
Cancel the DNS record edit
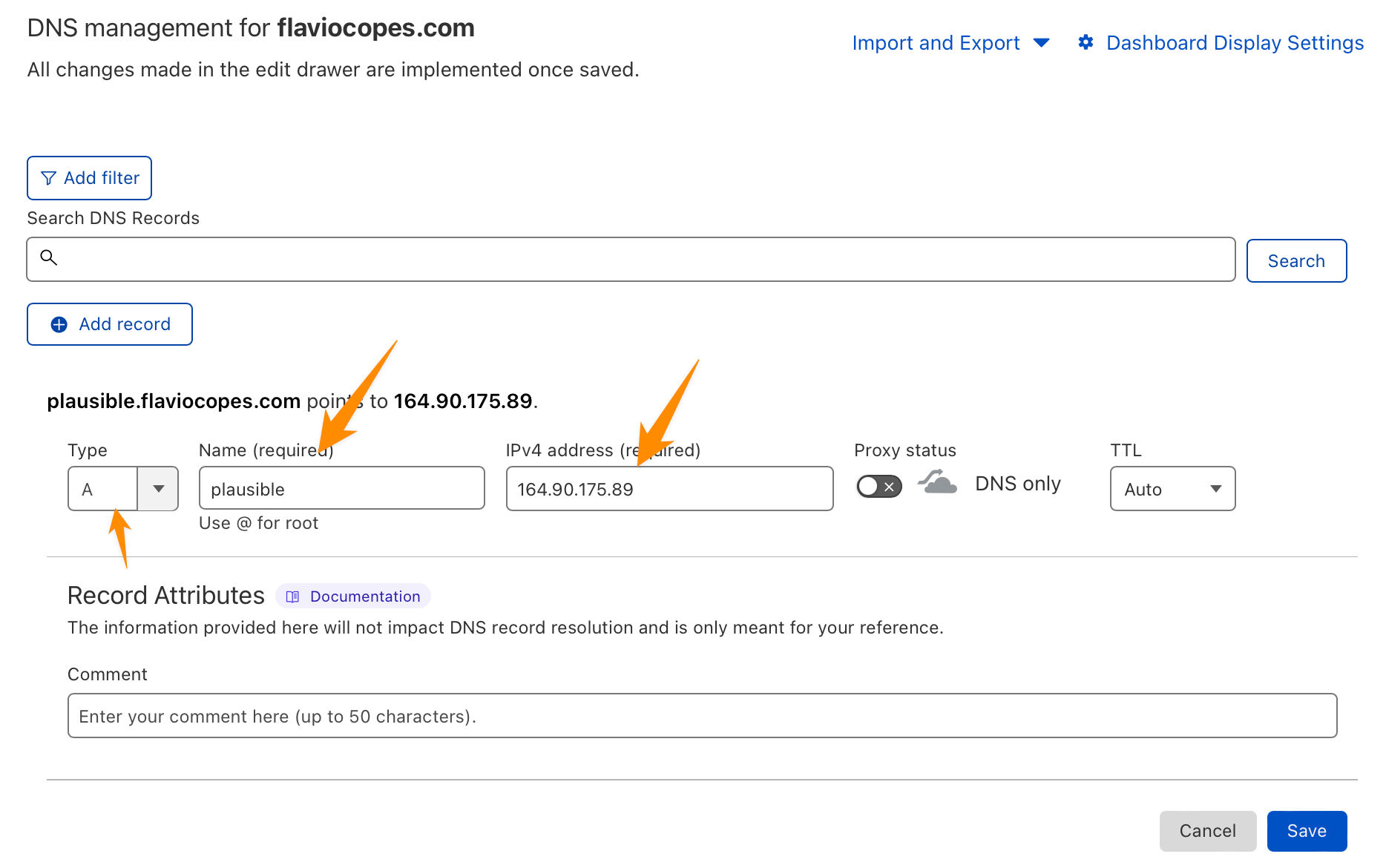pos(1207,831)
